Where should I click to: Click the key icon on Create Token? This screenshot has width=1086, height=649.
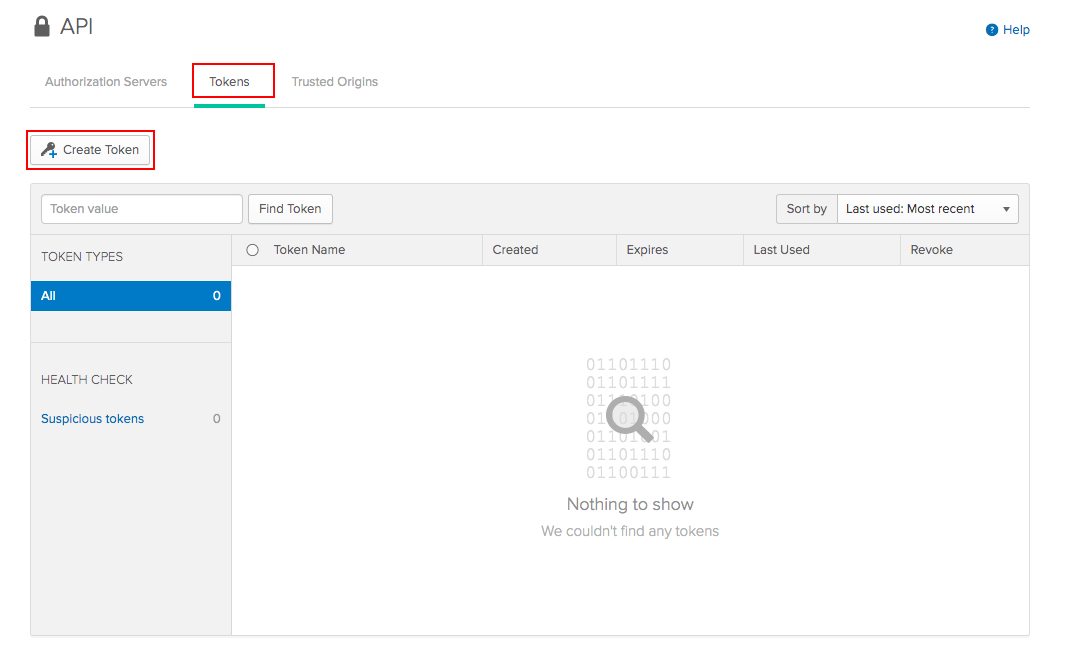[x=48, y=150]
